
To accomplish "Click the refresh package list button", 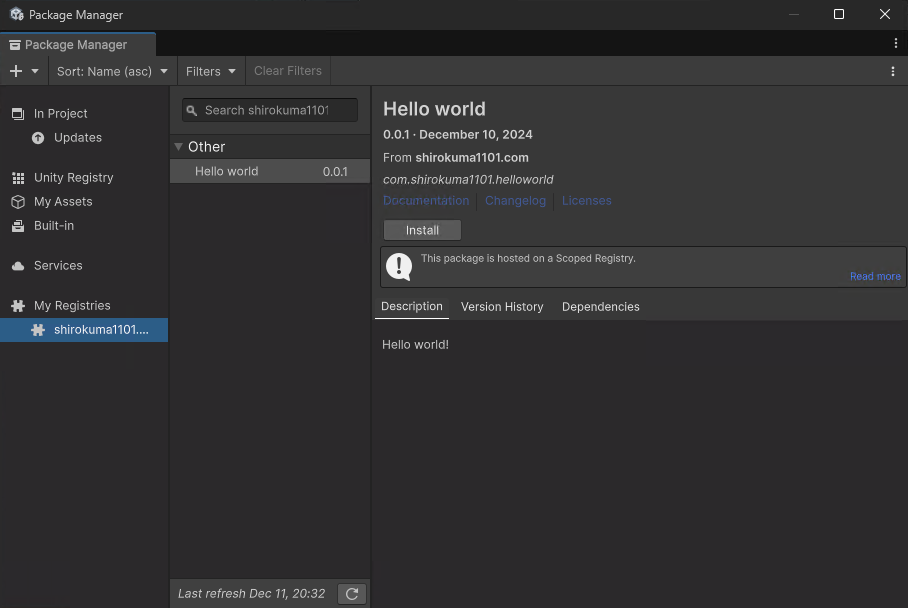I will coord(352,594).
